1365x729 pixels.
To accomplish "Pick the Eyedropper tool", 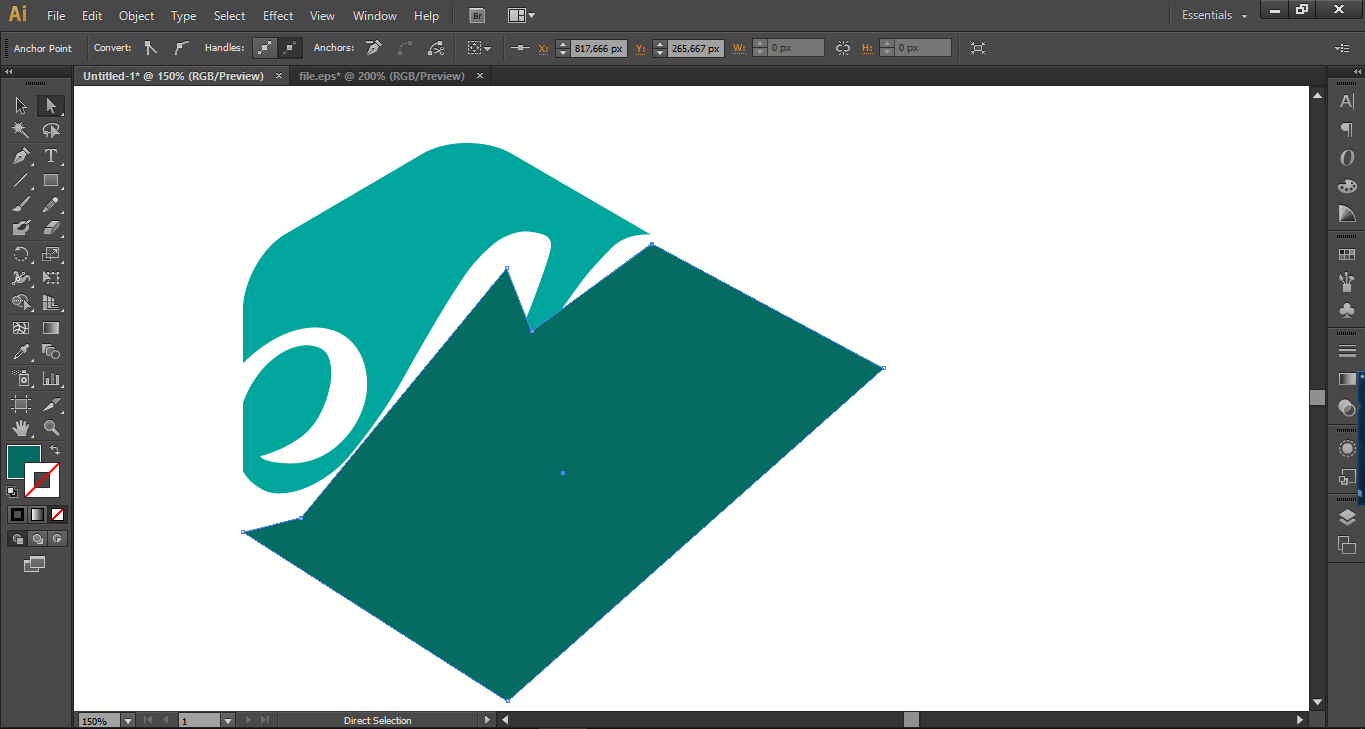I will 21,352.
